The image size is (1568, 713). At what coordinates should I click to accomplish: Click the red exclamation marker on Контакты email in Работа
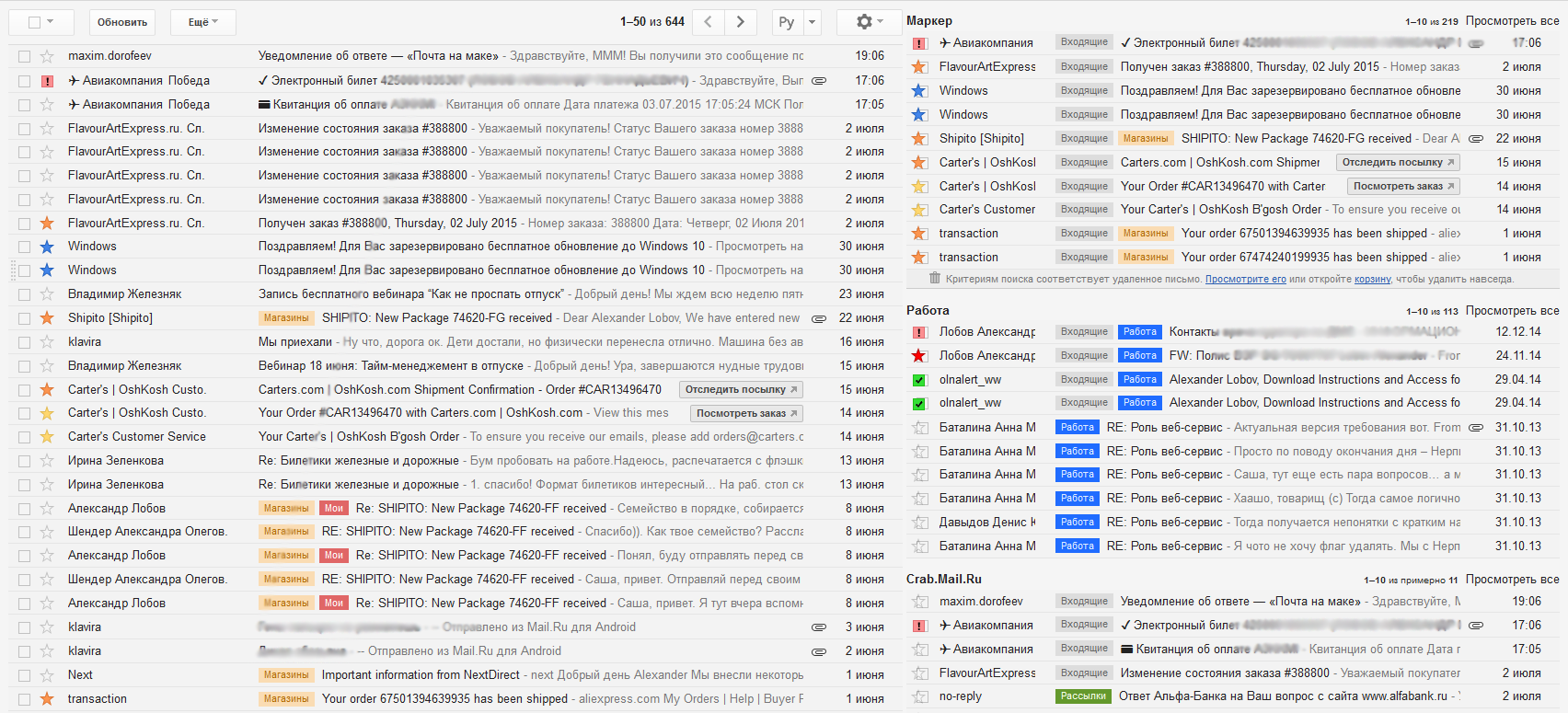(x=918, y=332)
